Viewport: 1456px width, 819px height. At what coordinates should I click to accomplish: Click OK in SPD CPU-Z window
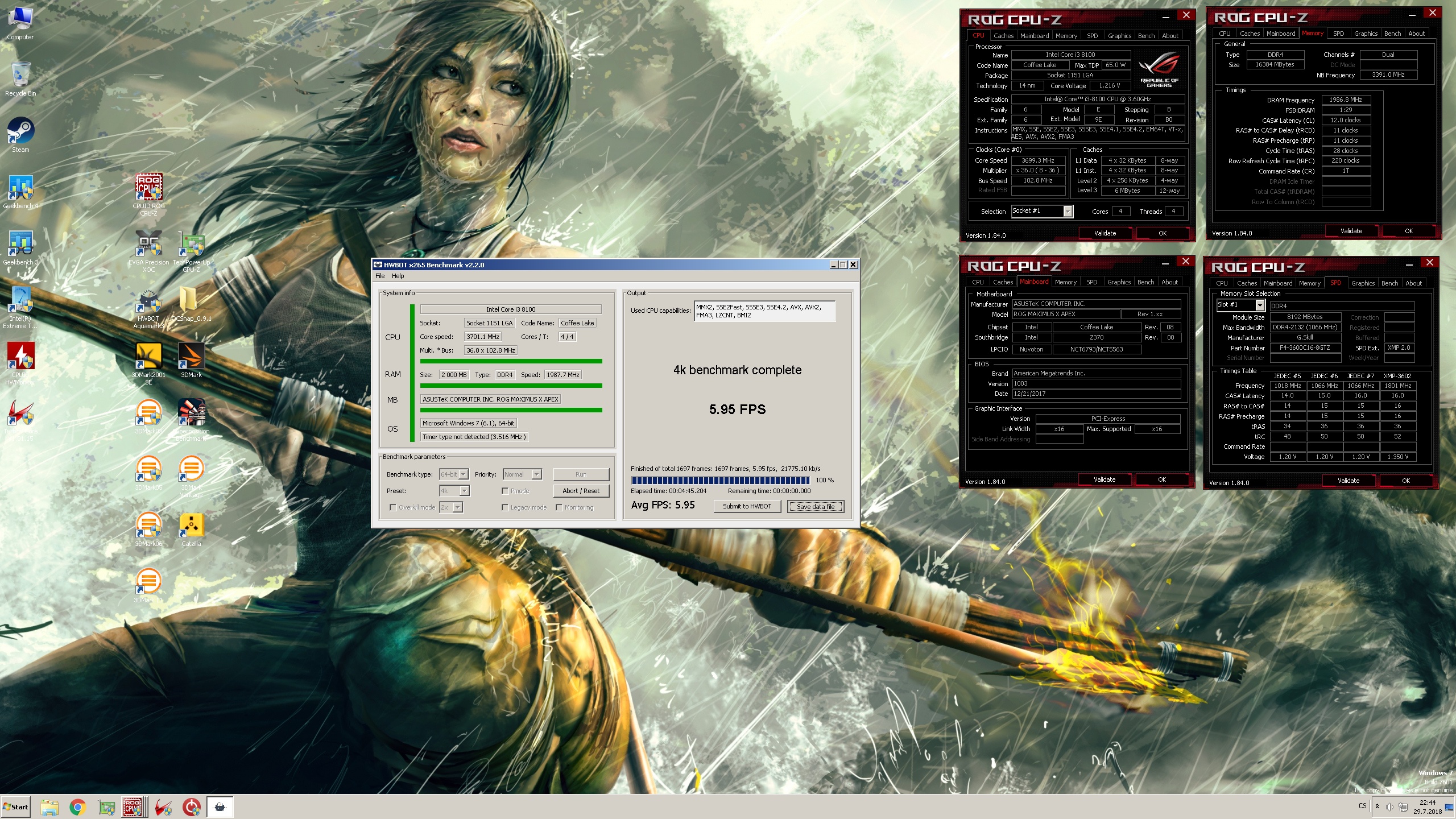pyautogui.click(x=1405, y=481)
